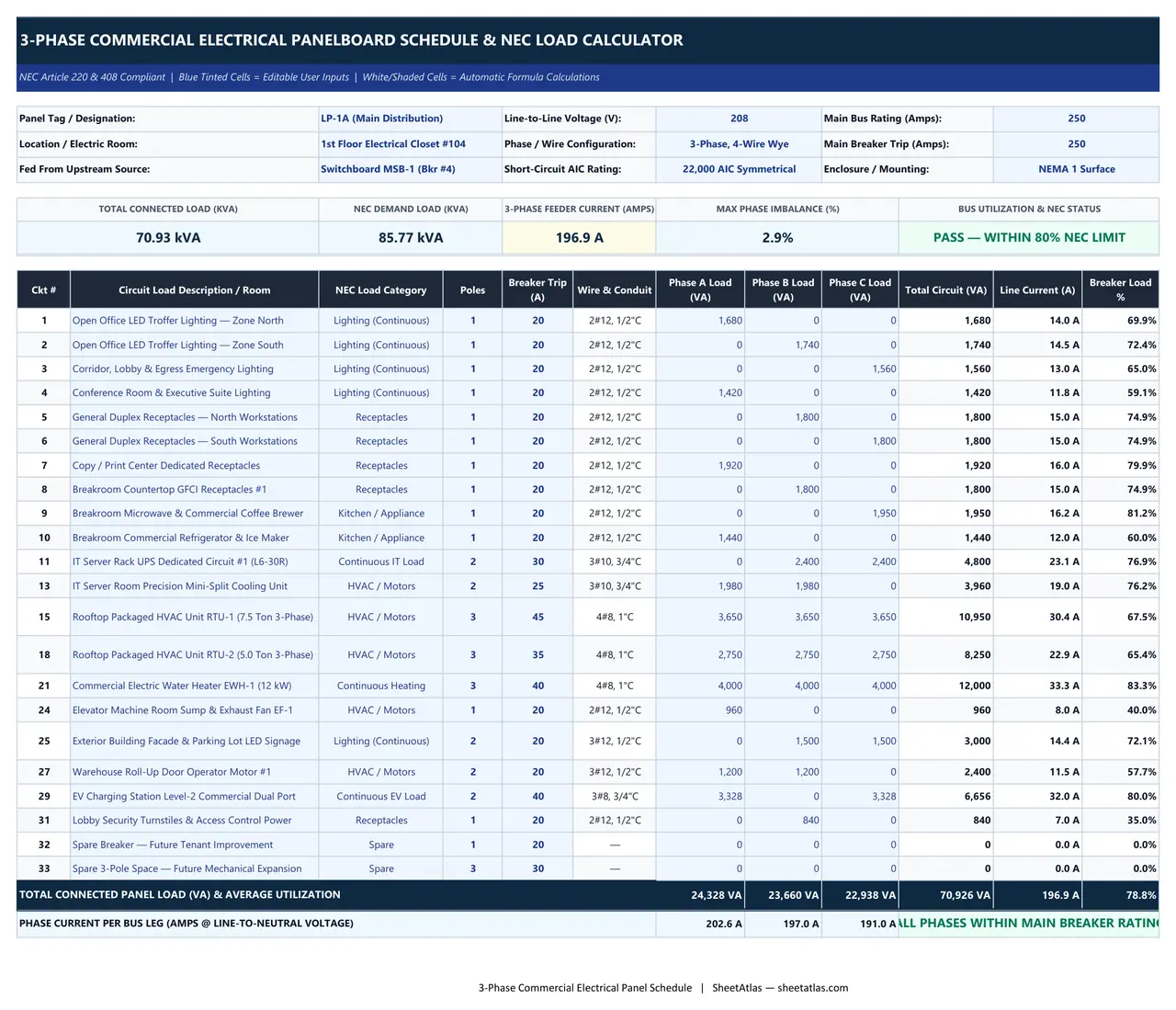Select the "Continuous Heating" category cell

(x=381, y=686)
